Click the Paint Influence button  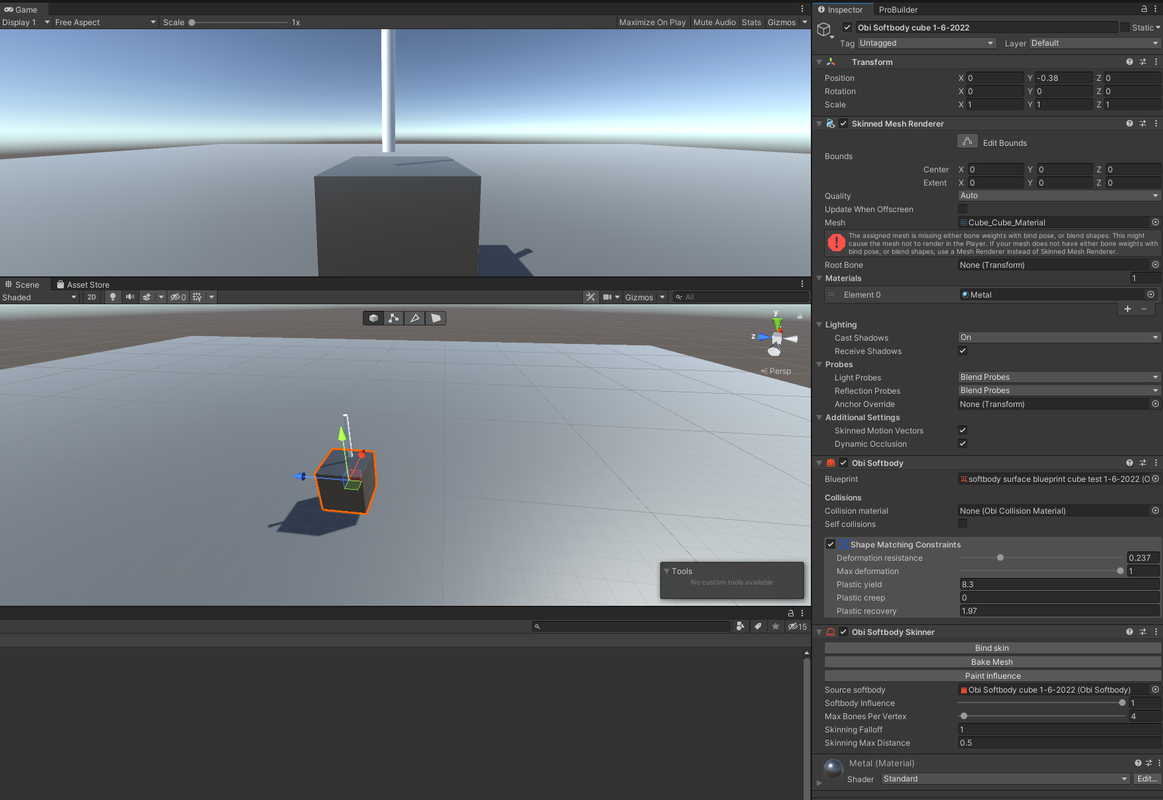[x=992, y=676]
